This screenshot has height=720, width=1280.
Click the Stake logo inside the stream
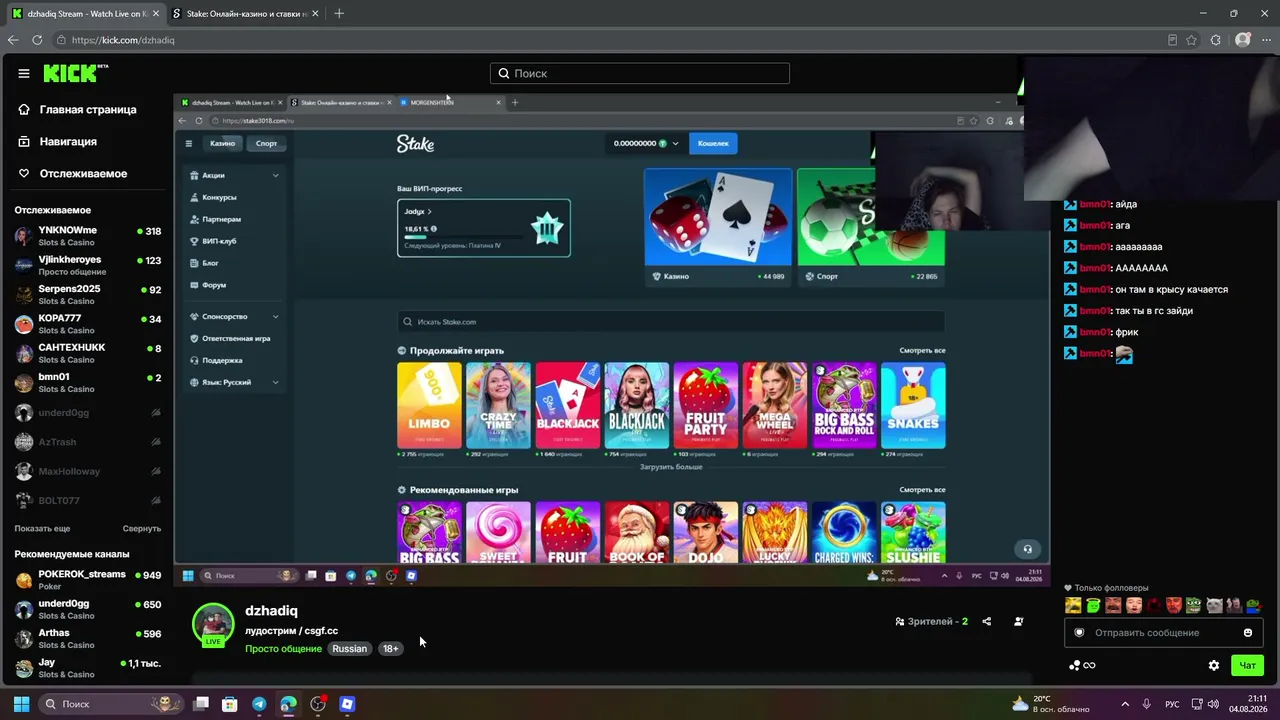click(x=415, y=143)
